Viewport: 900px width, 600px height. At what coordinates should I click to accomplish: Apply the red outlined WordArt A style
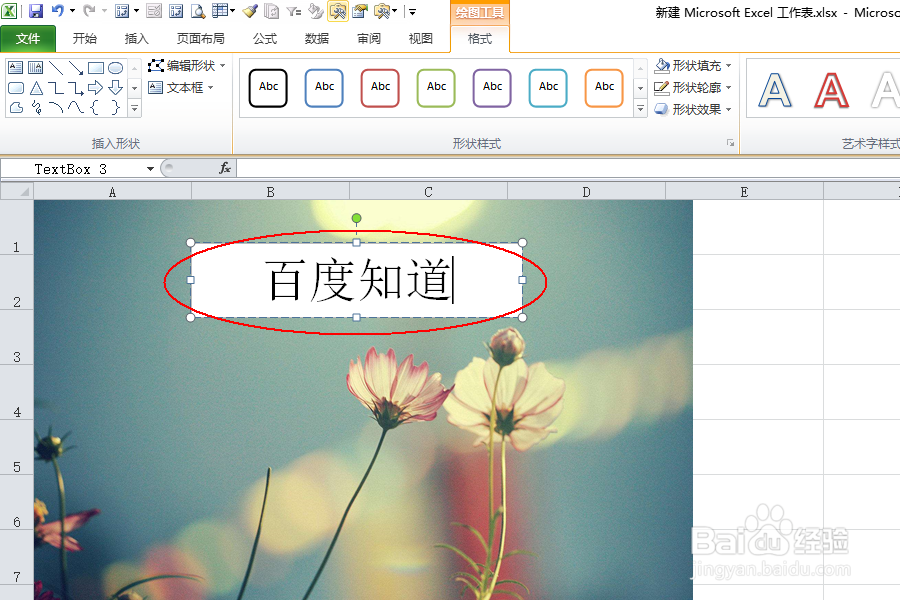click(x=831, y=90)
